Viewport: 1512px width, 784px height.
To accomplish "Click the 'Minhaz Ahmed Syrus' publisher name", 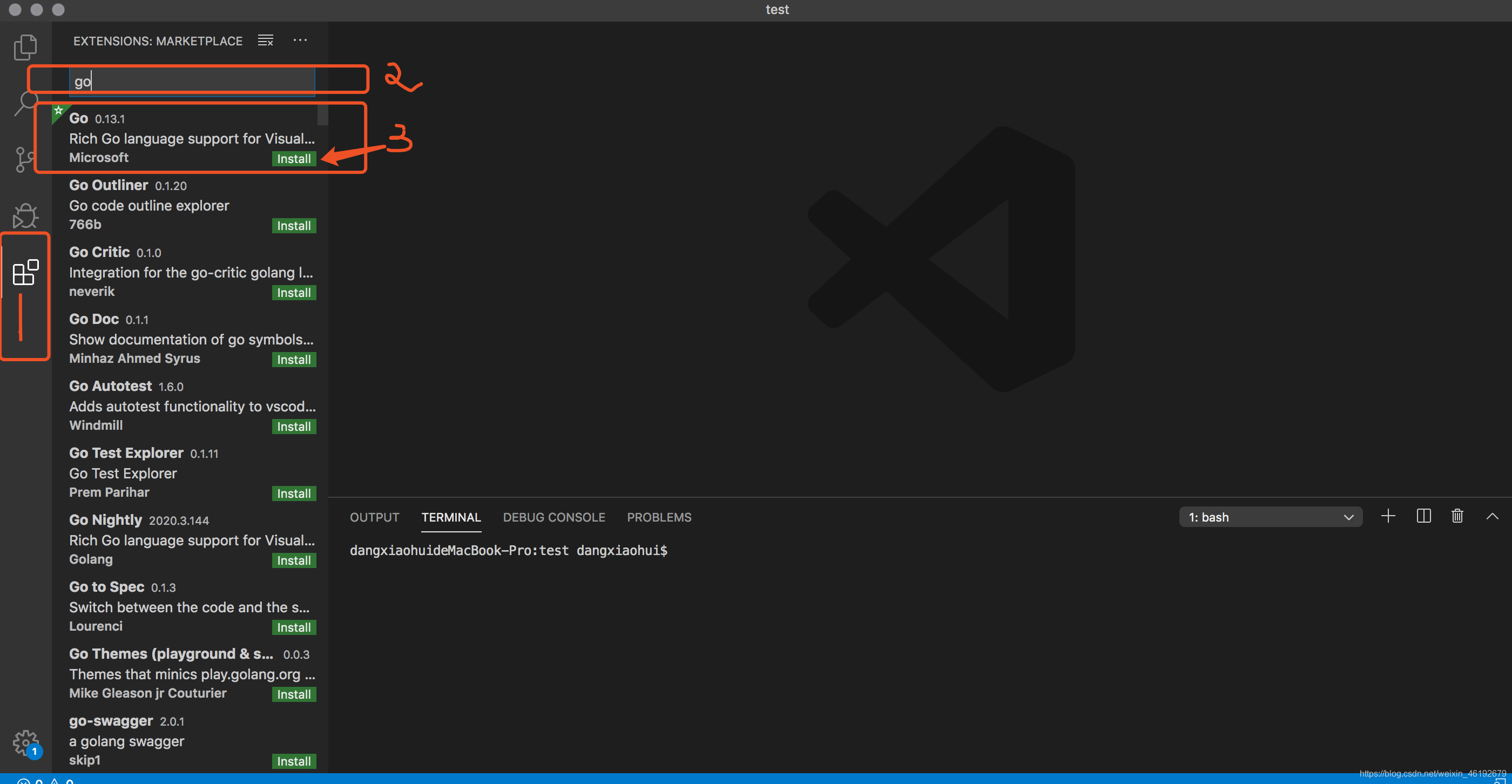I will pos(134,358).
